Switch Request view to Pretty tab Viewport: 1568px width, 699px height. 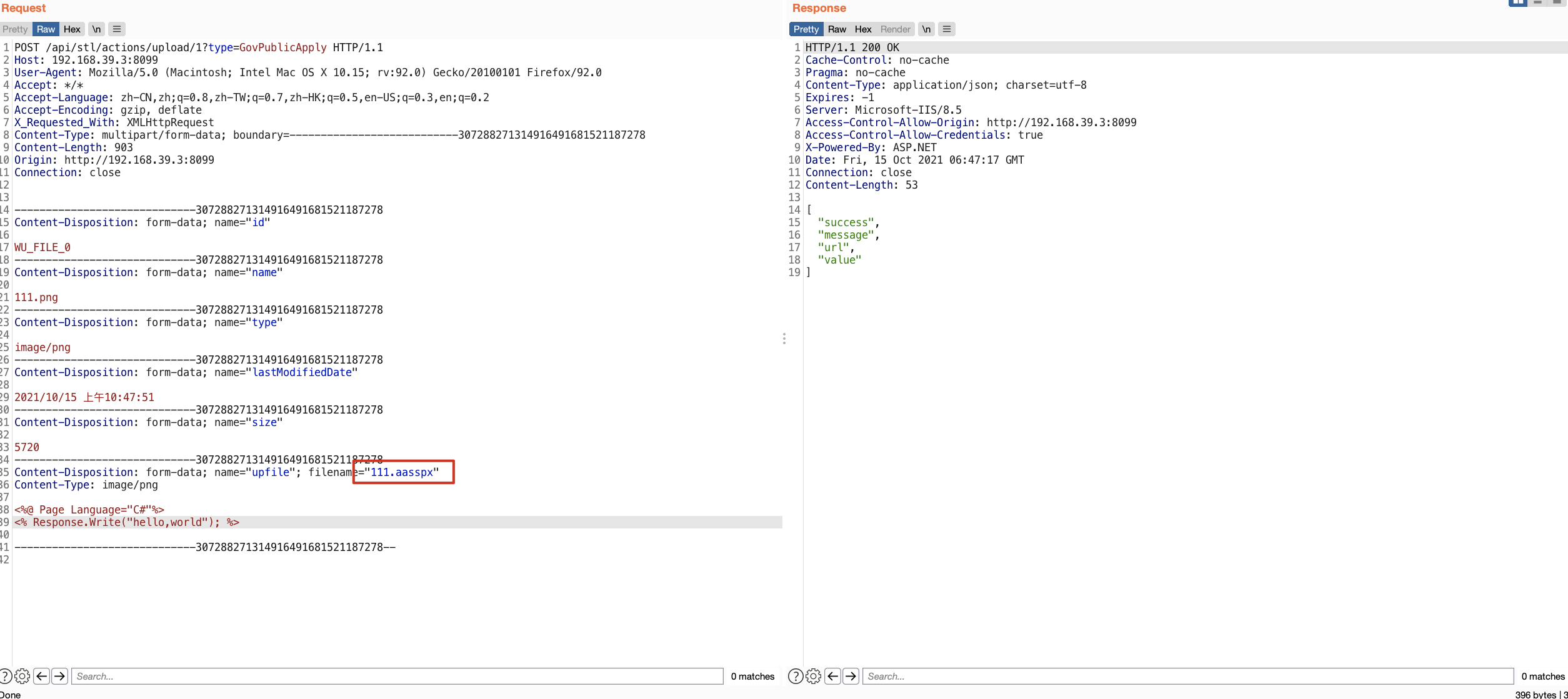(15, 29)
